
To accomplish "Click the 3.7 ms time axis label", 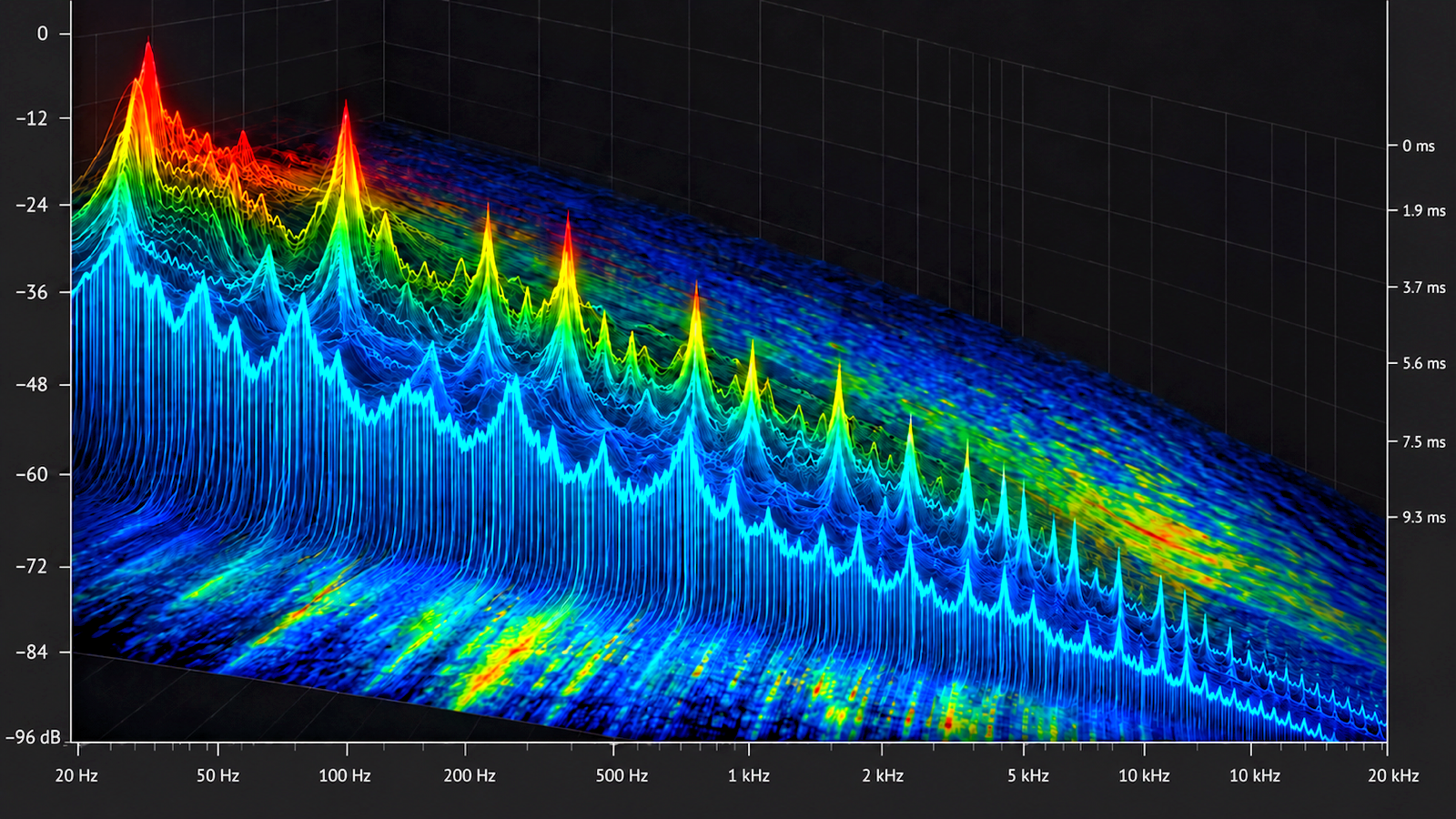I will 1423,288.
